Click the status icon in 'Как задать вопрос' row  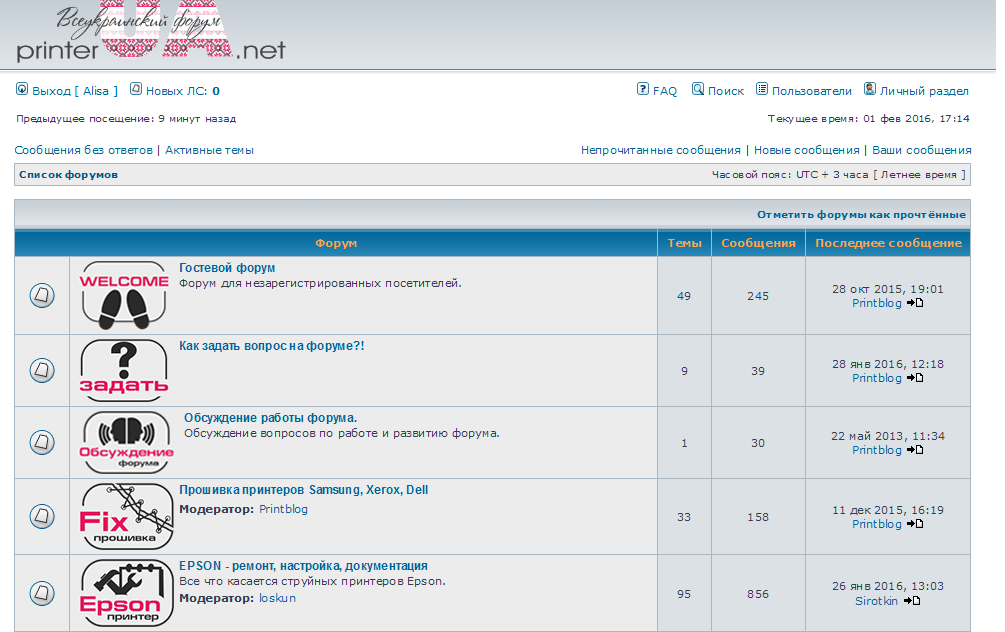point(42,370)
